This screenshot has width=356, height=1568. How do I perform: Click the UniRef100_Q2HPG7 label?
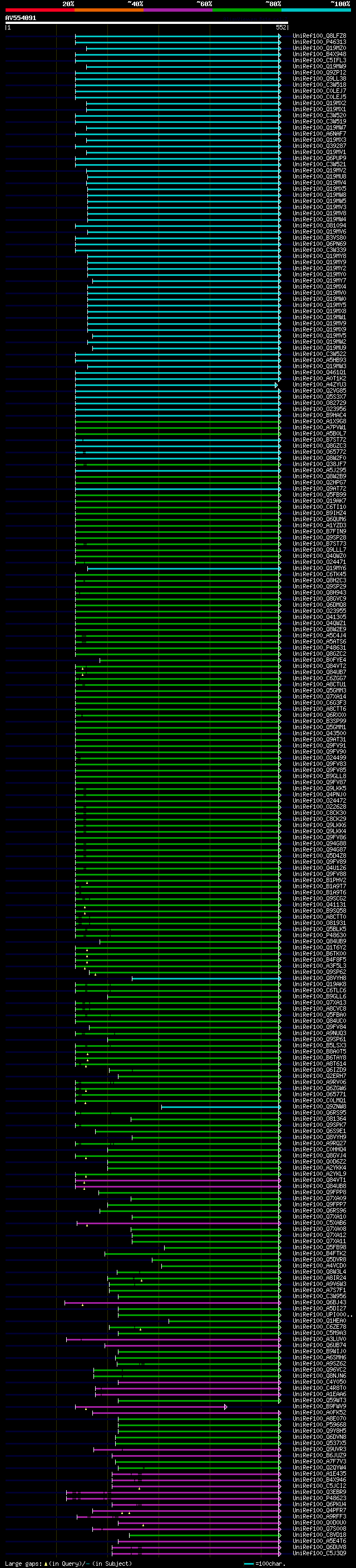tap(319, 483)
